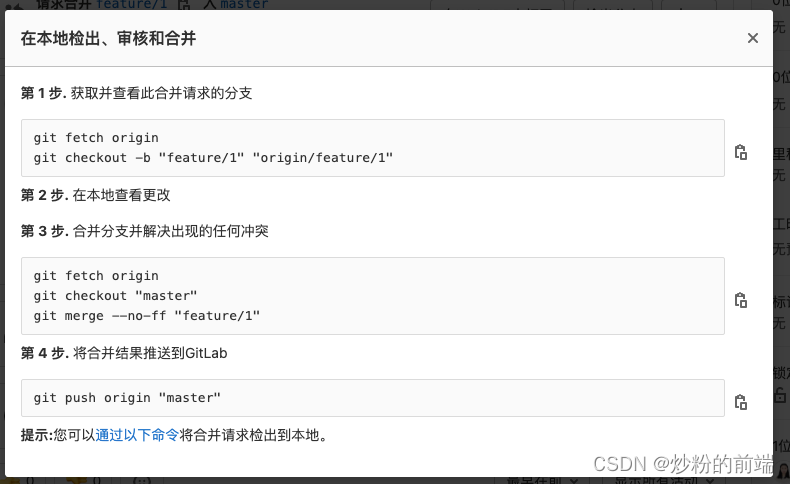Click the git push origin "master" code box

[x=373, y=398]
